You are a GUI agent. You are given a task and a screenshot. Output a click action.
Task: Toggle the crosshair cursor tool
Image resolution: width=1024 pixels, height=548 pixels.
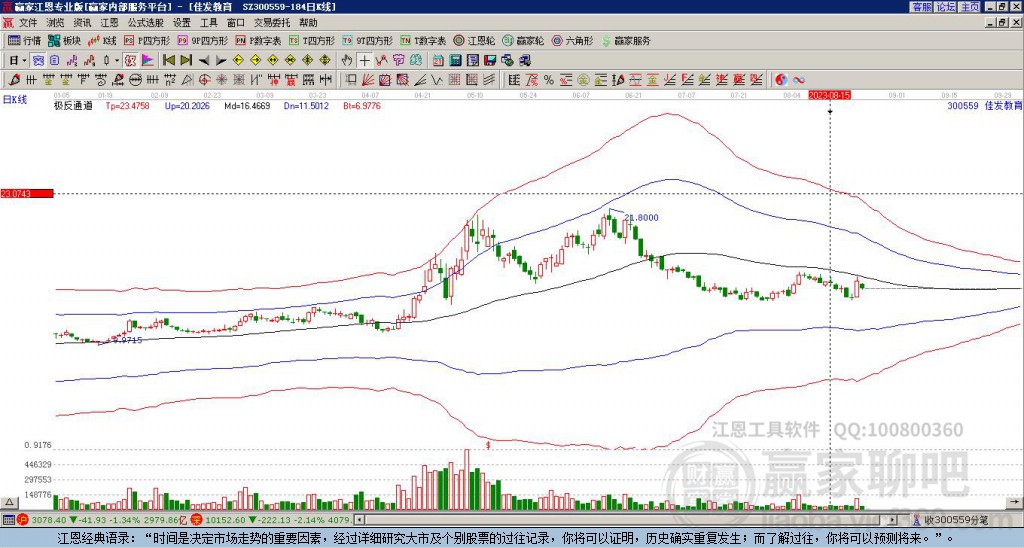tap(364, 61)
